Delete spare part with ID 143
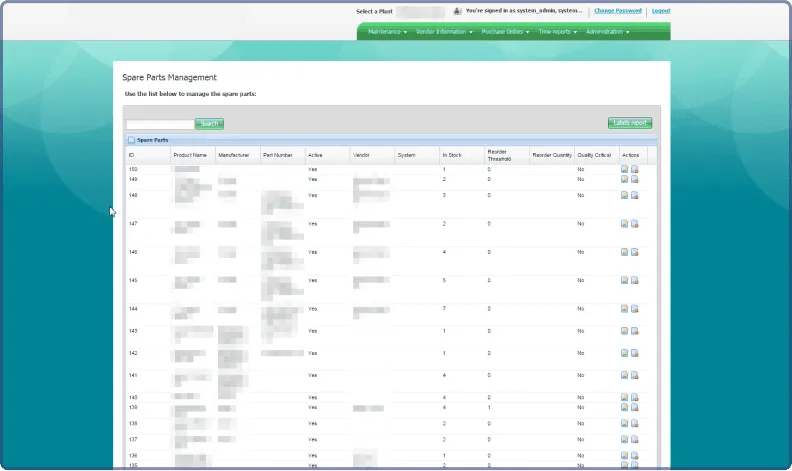 tap(634, 331)
